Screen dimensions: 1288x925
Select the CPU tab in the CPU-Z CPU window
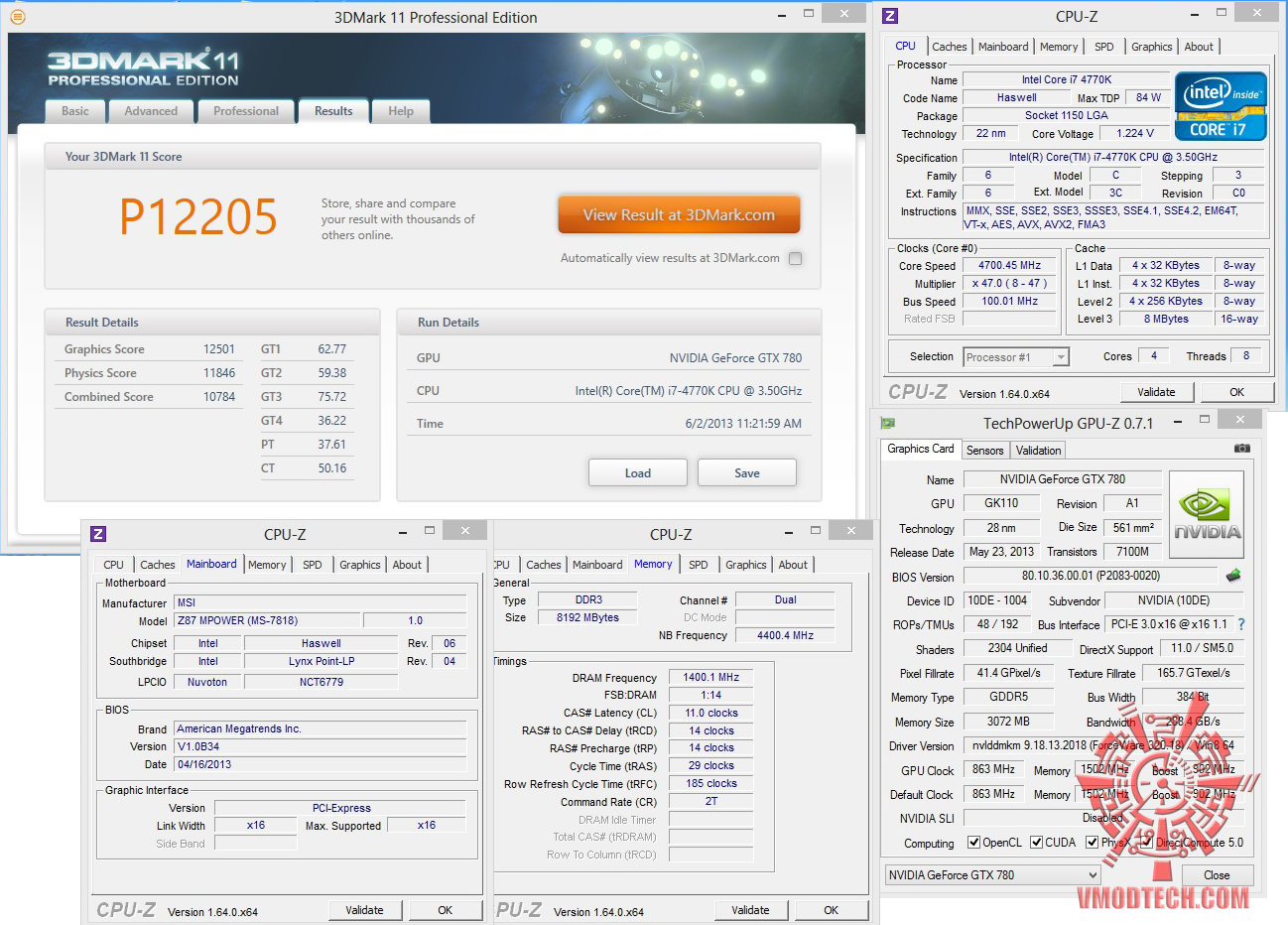(906, 46)
